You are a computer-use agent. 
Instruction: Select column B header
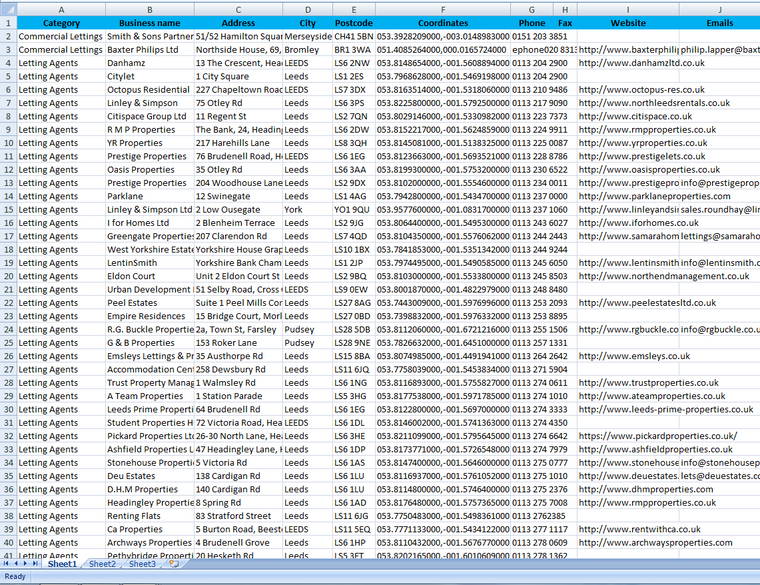coord(150,9)
